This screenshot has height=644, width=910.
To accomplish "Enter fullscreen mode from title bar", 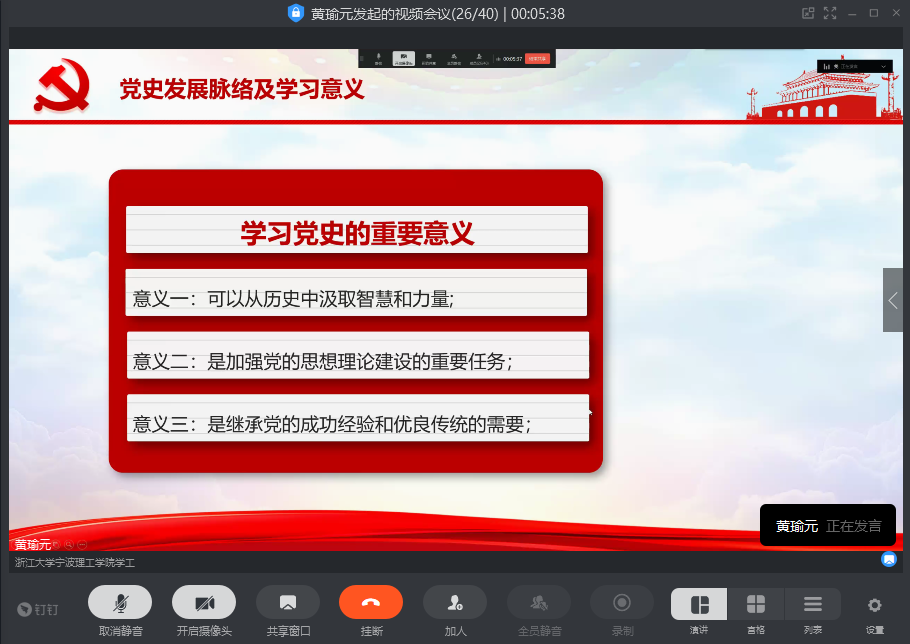I will pos(830,13).
